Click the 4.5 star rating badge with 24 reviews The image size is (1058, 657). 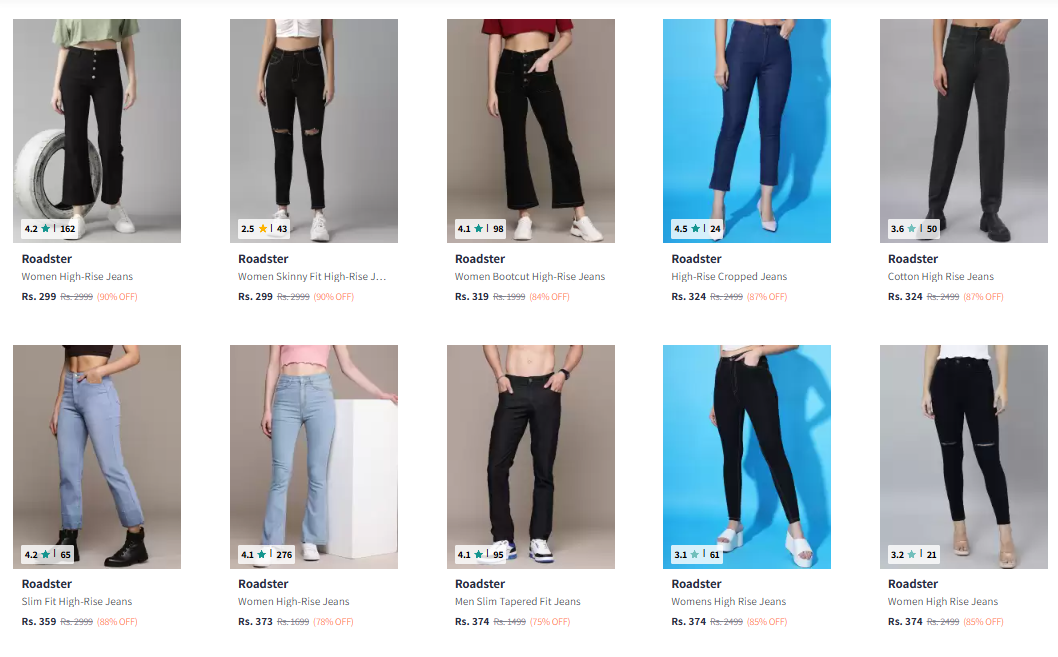698,229
